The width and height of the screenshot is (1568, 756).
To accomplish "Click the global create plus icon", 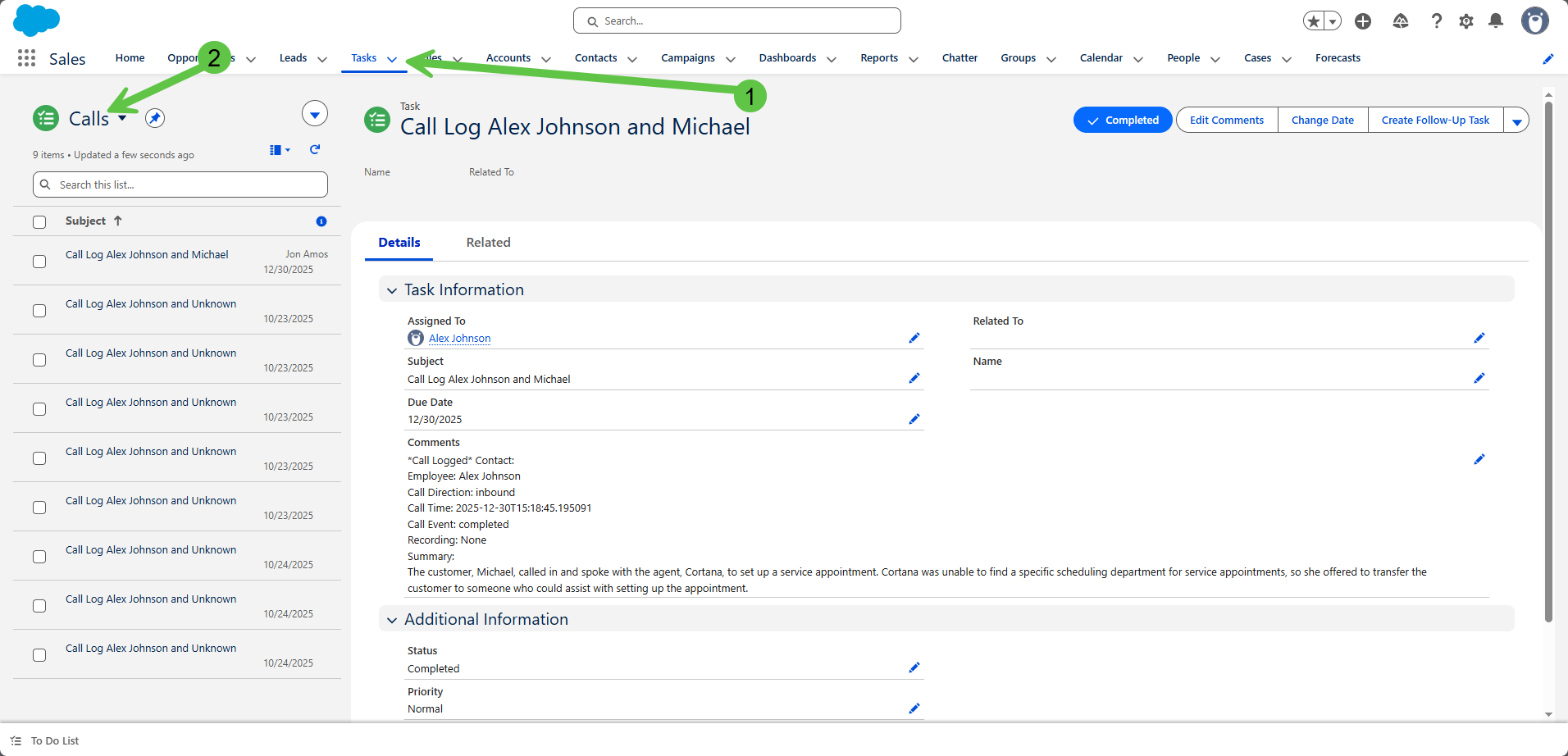I will [1363, 21].
